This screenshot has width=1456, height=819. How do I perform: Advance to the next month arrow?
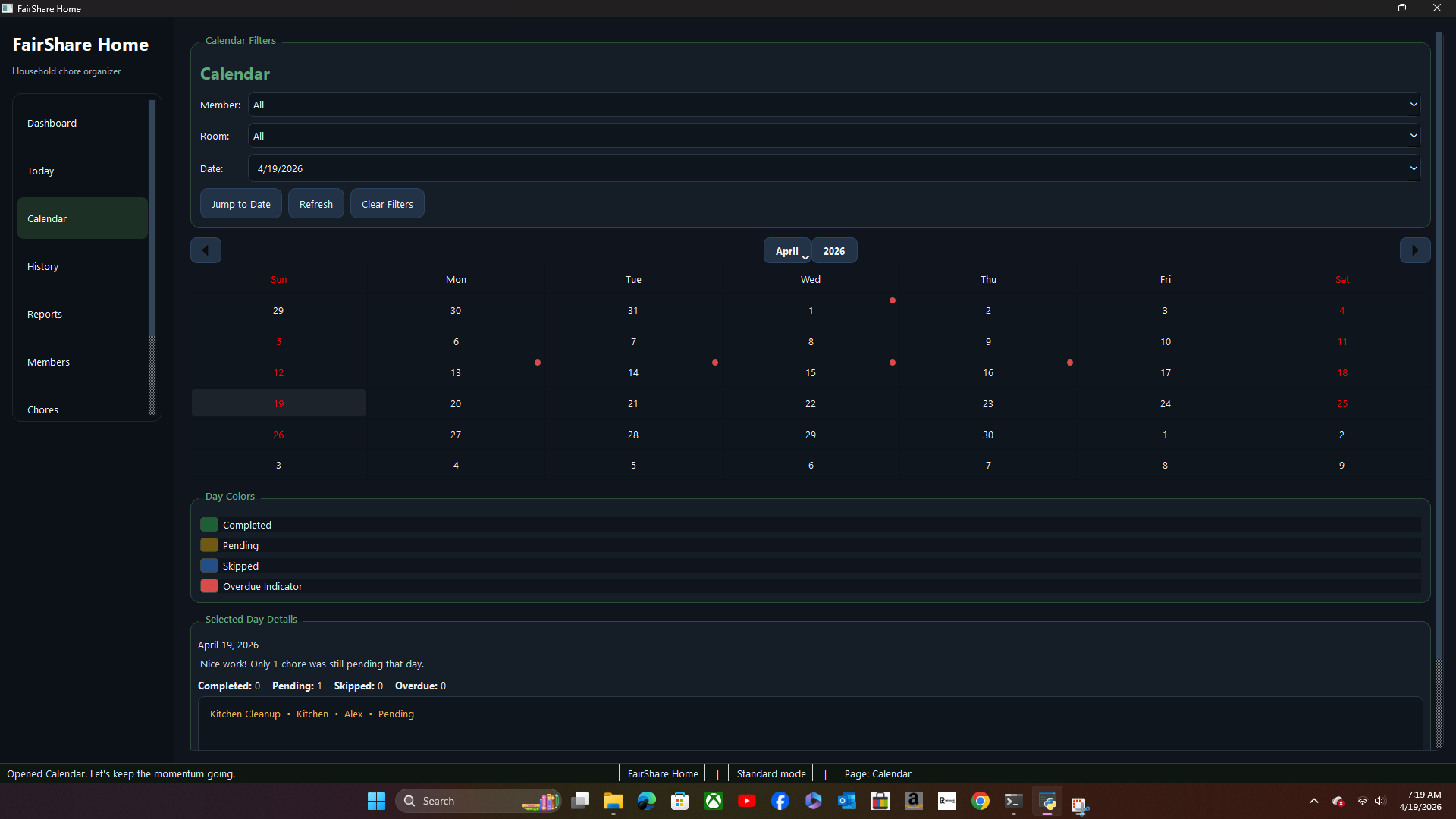pos(1415,249)
